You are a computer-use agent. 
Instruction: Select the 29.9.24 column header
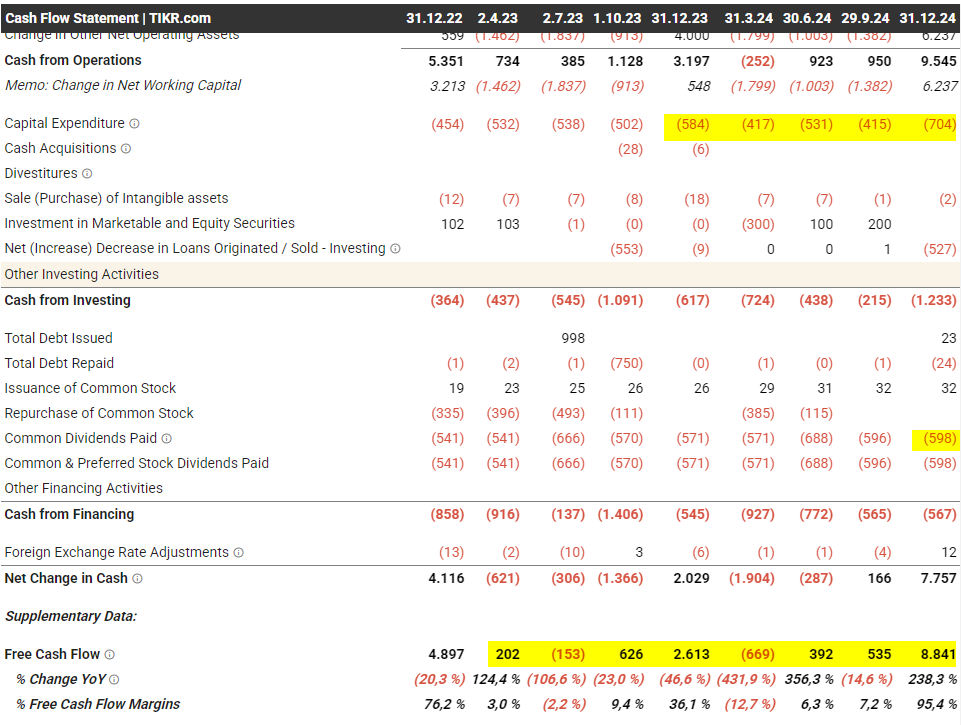pos(865,18)
